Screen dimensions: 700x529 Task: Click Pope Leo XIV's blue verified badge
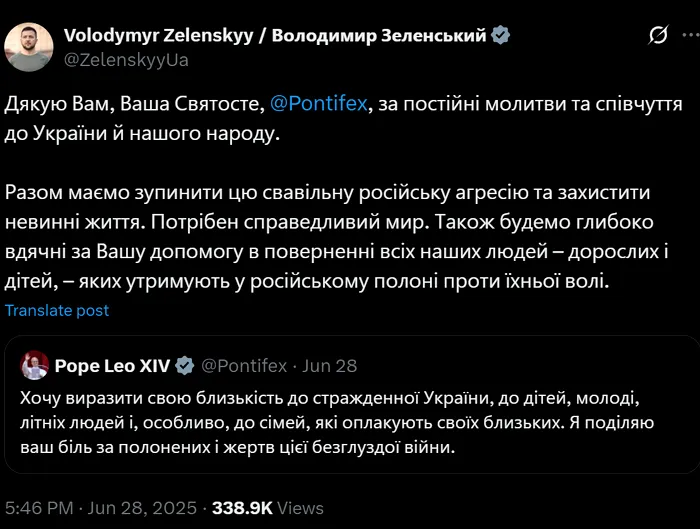click(185, 365)
